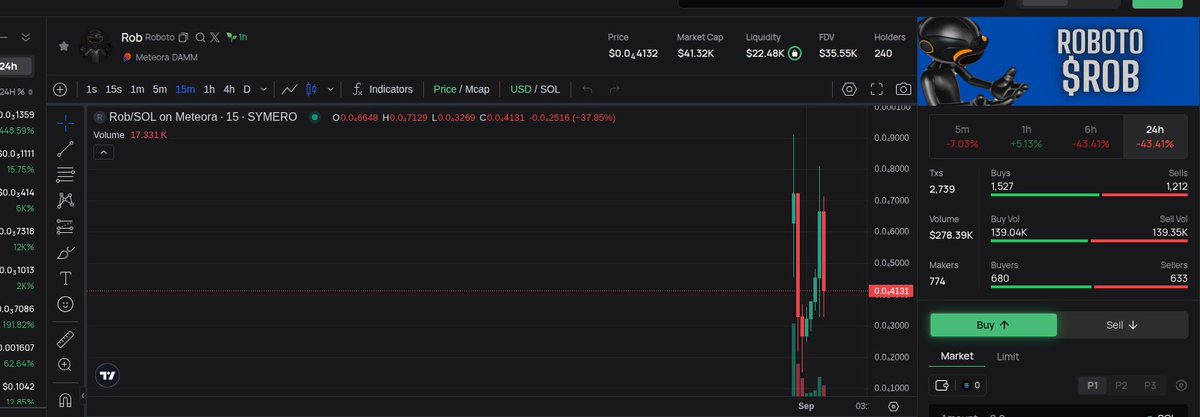Screen dimensions: 1200x417
Task: Switch chart to the 4h interval
Action: [x=229, y=89]
